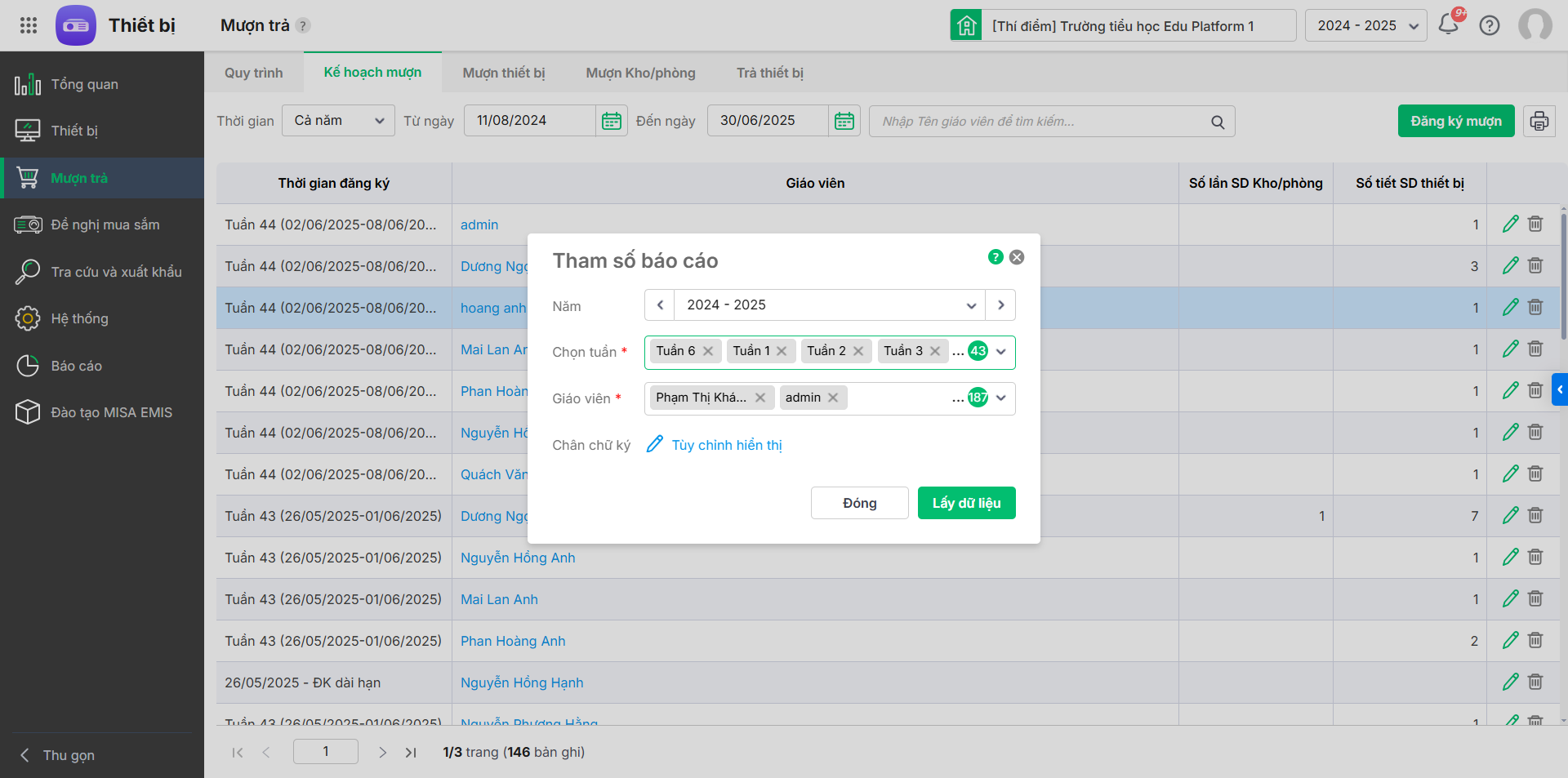Open Thiết bị in sidebar

102,131
